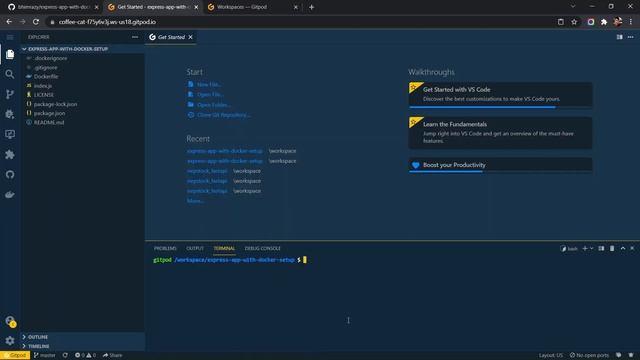Open editor more actions ellipsis
640x360 pixels.
pyautogui.click(x=631, y=37)
